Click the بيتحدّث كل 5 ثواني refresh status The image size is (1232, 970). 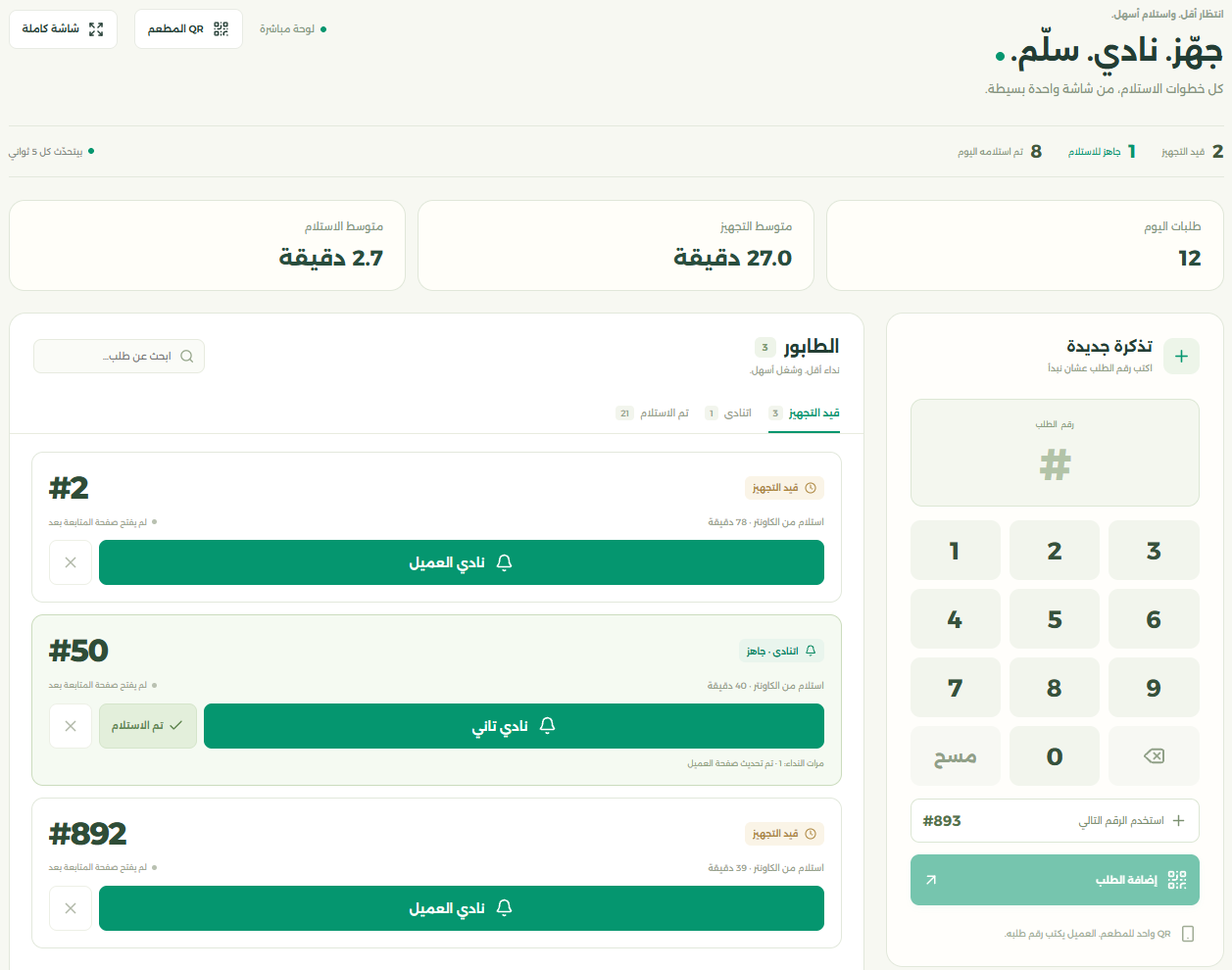[52, 152]
